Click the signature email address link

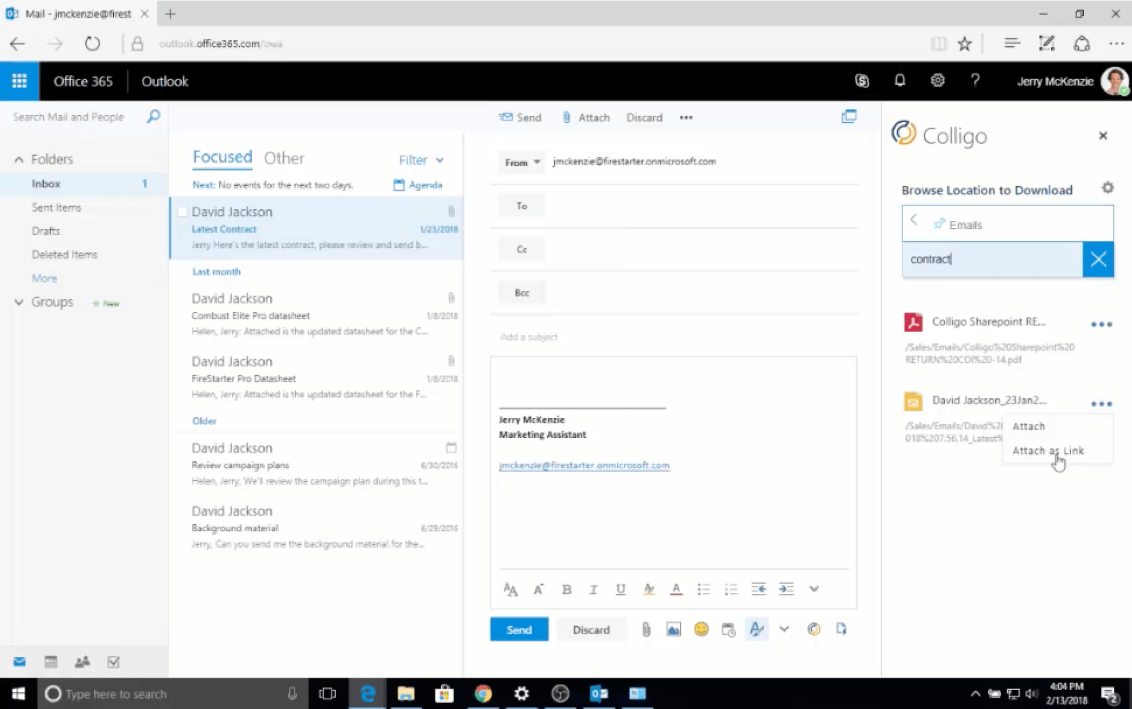[x=584, y=465]
